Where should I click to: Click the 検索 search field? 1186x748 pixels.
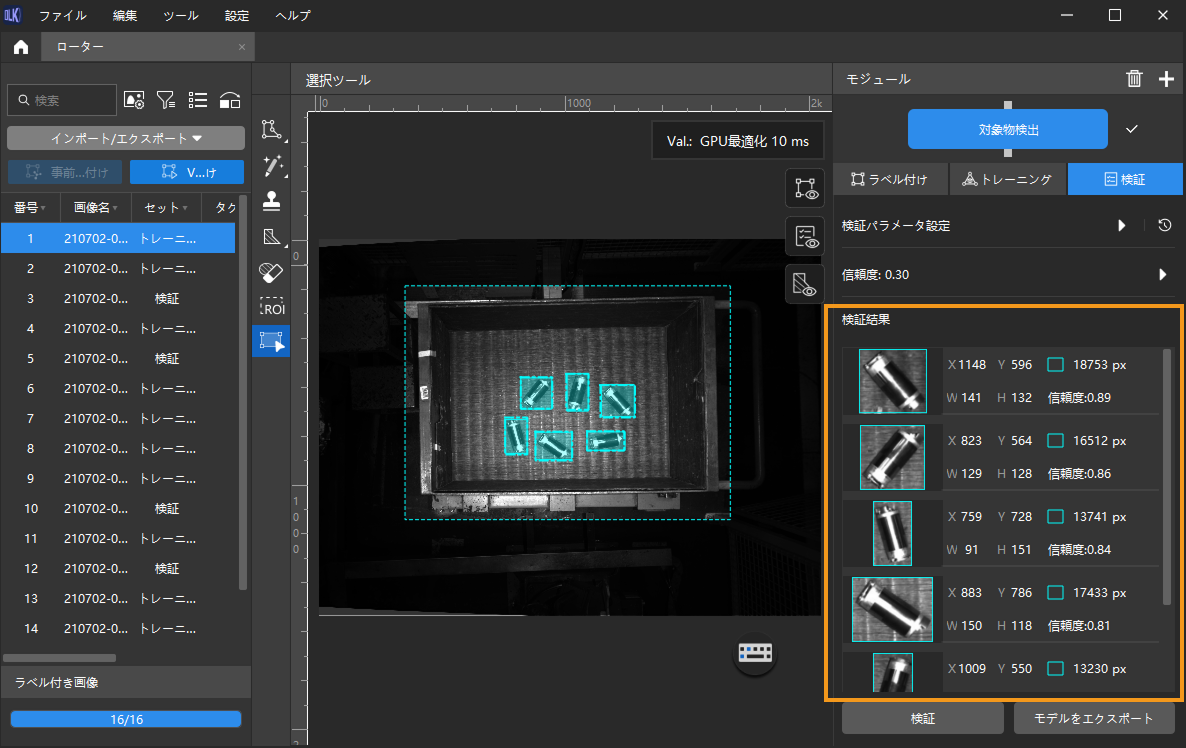[62, 100]
